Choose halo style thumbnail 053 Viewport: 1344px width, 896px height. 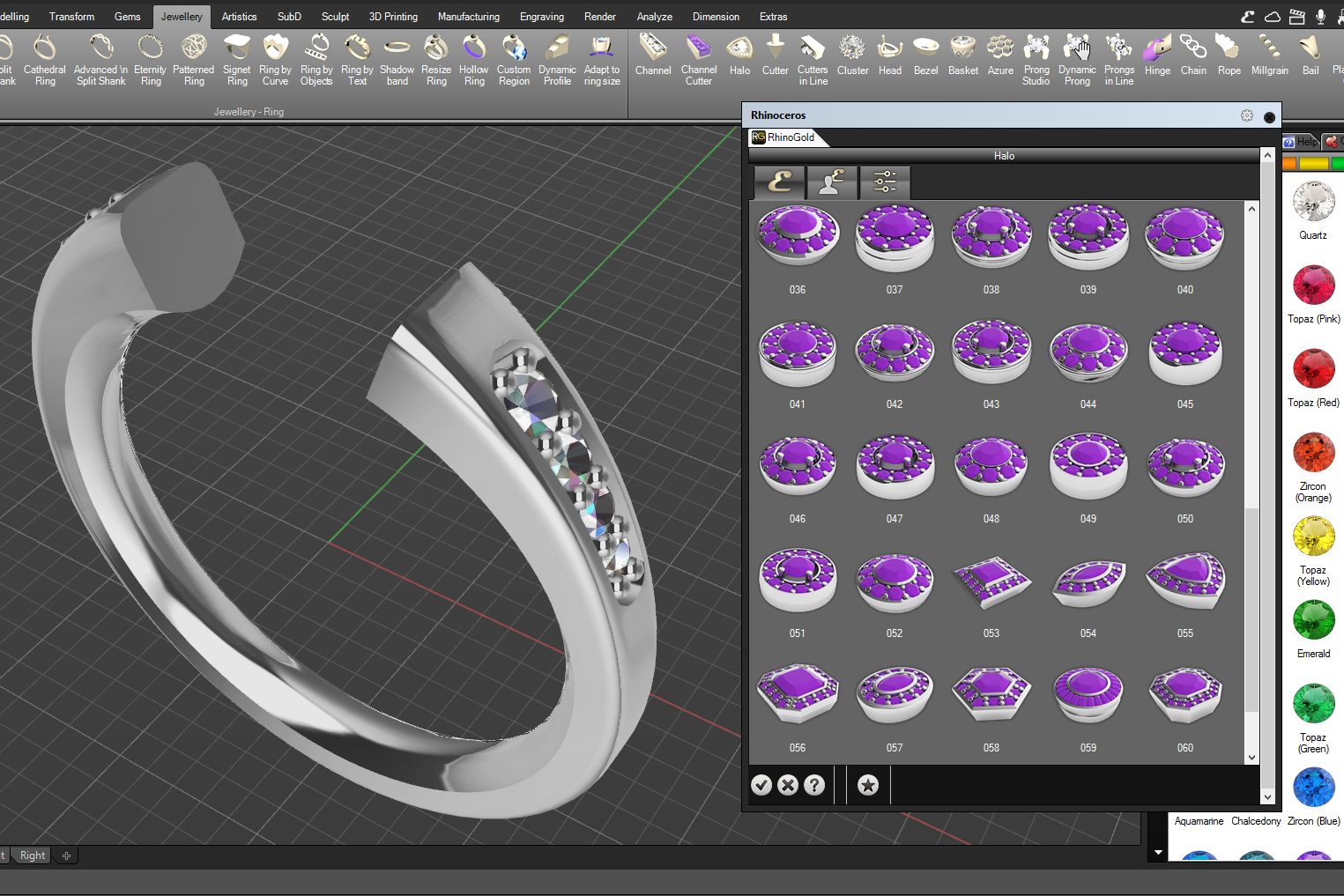point(991,583)
